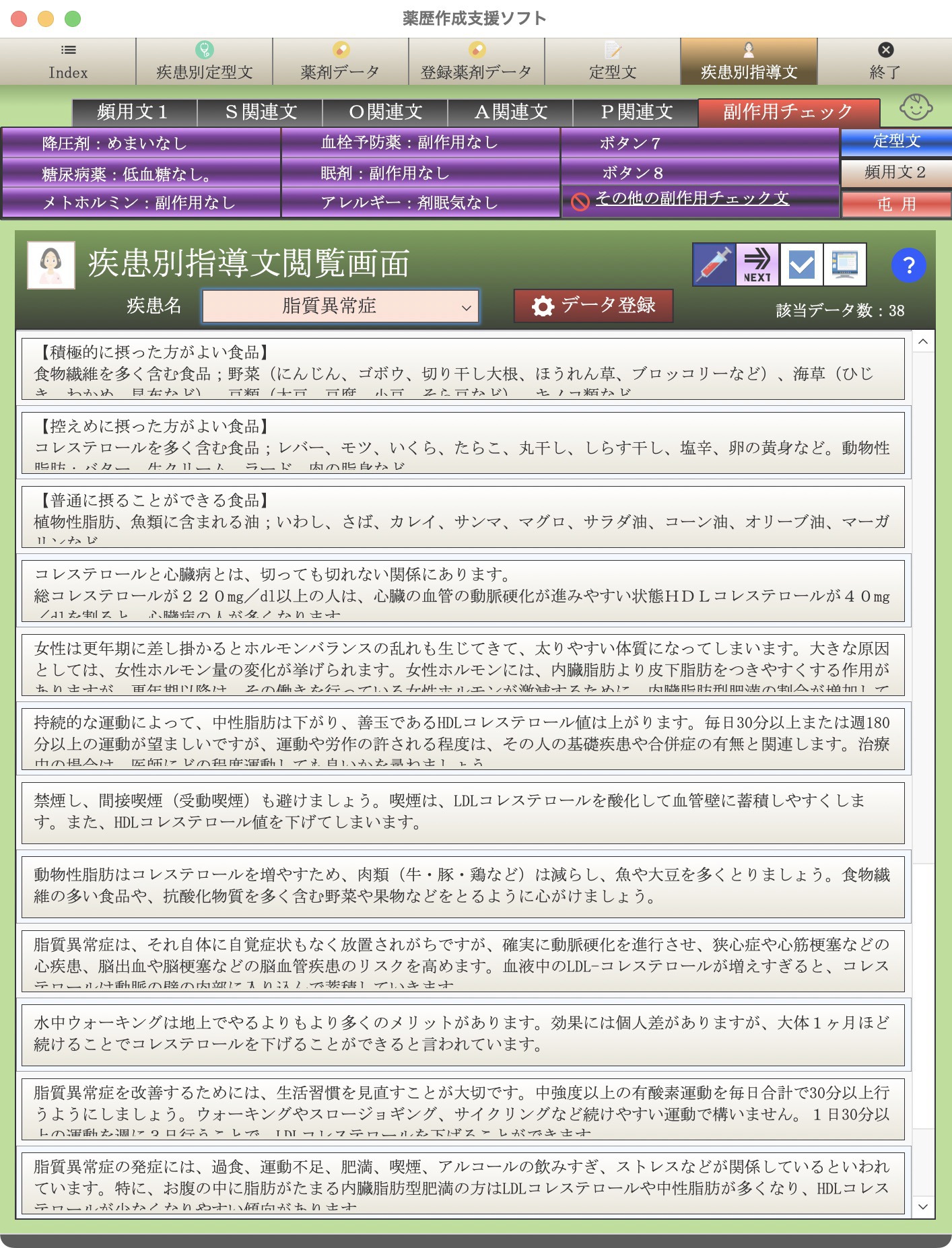Click 血栓予防薬：副作用なし button
Image resolution: width=952 pixels, height=1248 pixels.
[x=420, y=143]
